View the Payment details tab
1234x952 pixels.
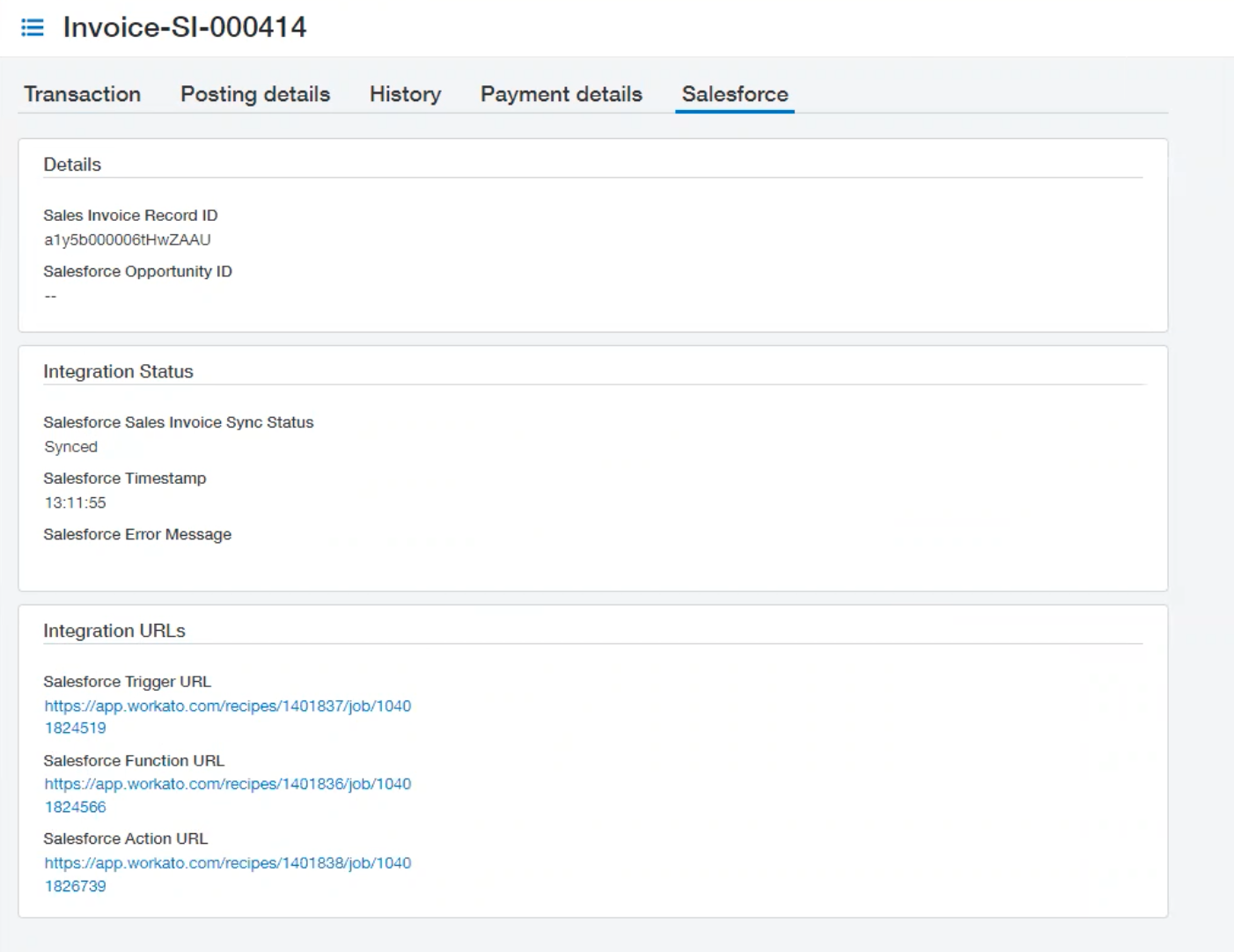(561, 93)
